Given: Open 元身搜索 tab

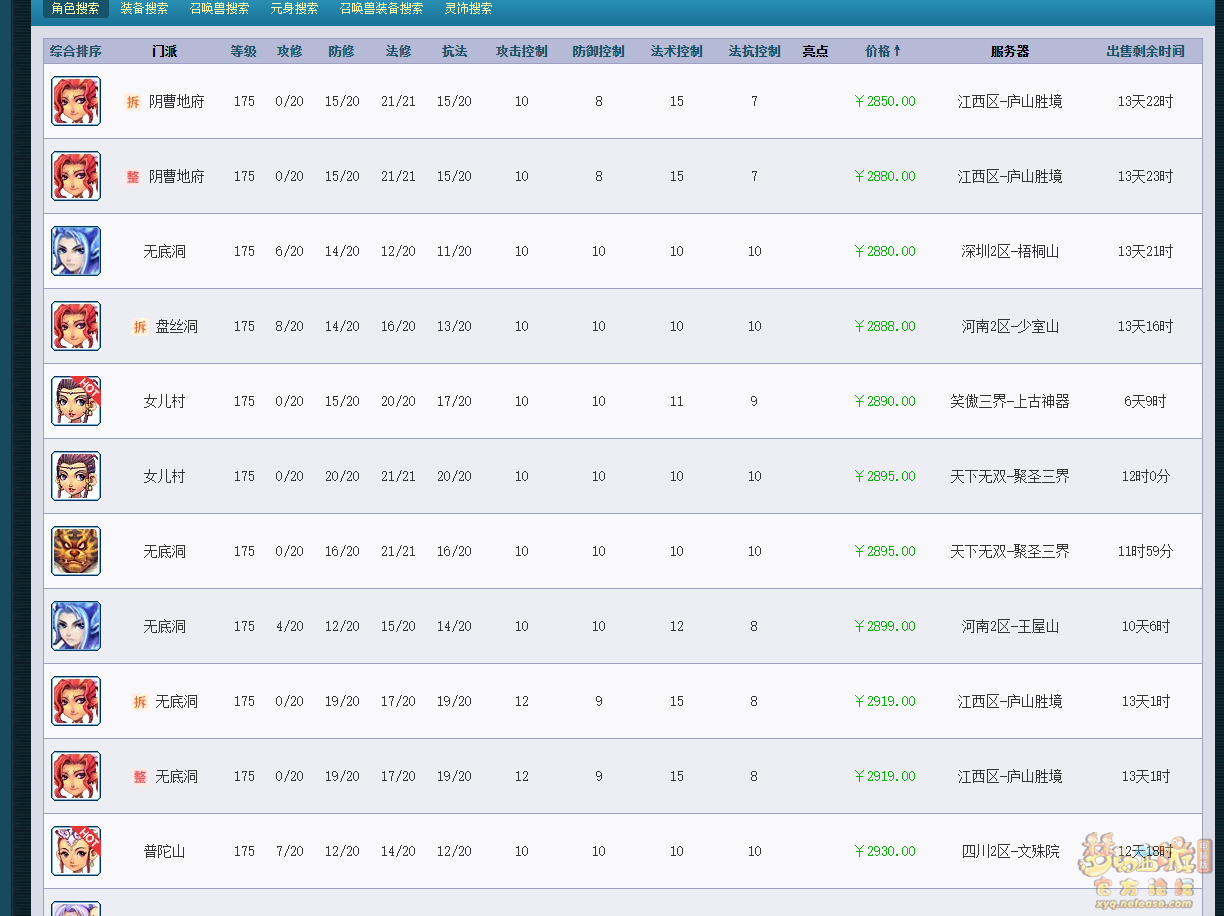Looking at the screenshot, I should click(294, 8).
